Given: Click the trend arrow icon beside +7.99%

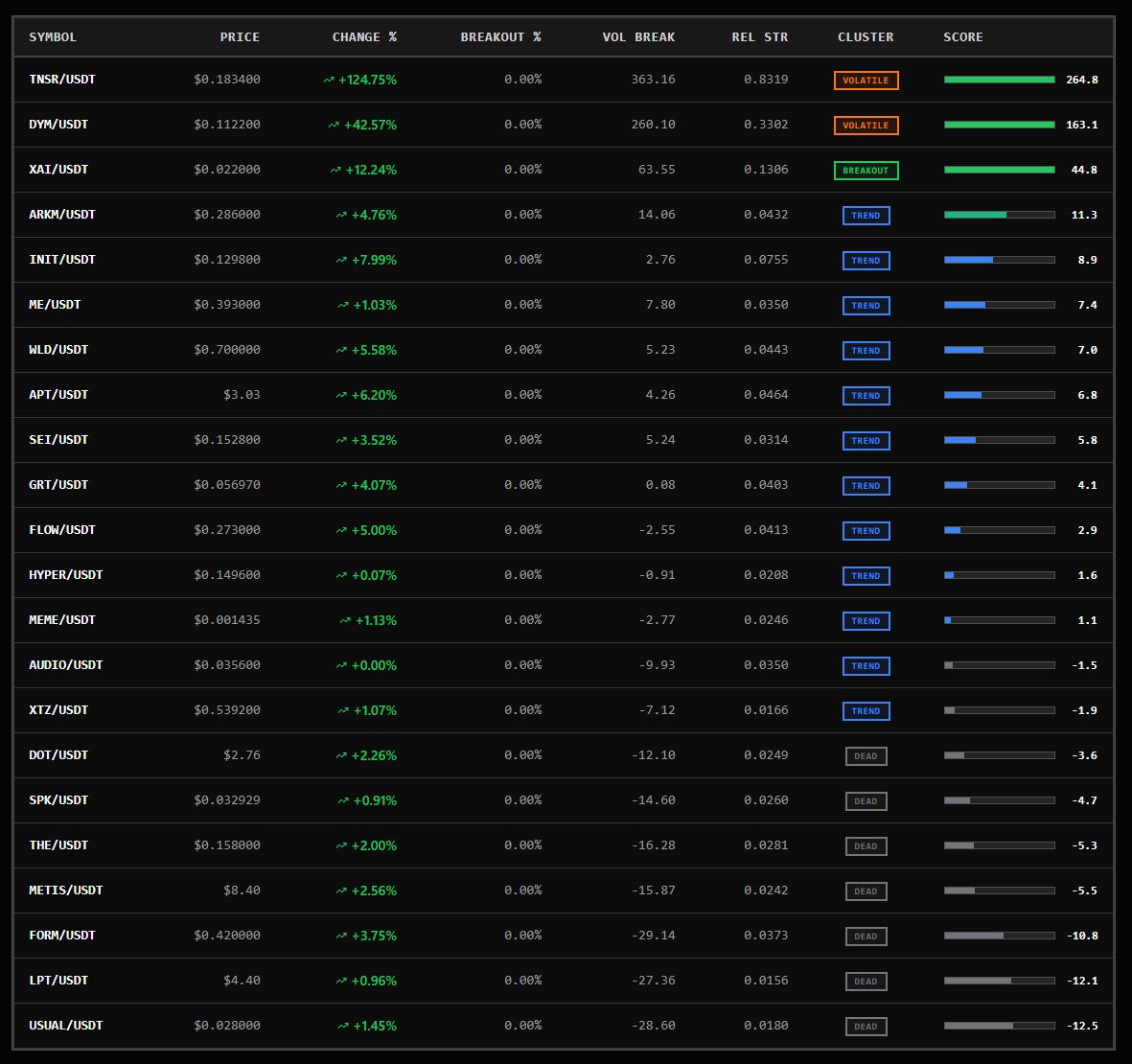Looking at the screenshot, I should click(341, 260).
